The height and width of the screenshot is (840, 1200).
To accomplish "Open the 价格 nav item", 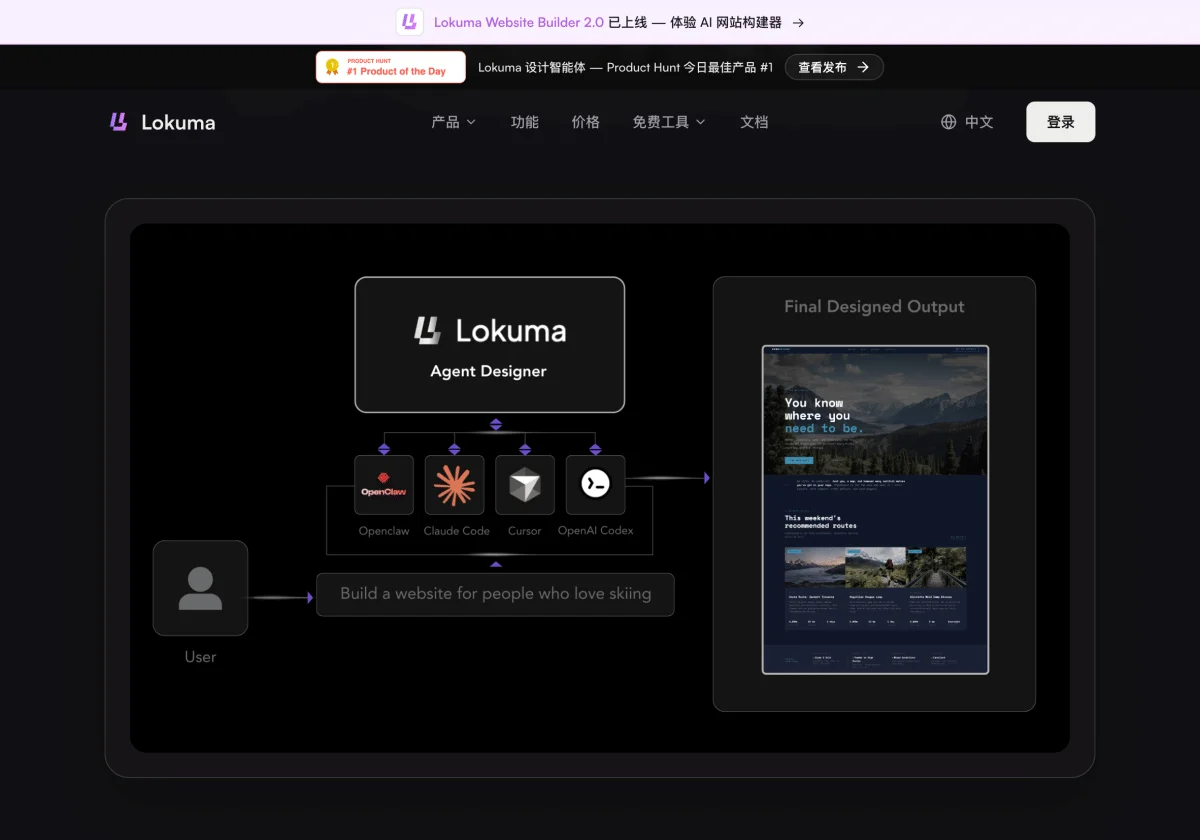I will point(586,122).
